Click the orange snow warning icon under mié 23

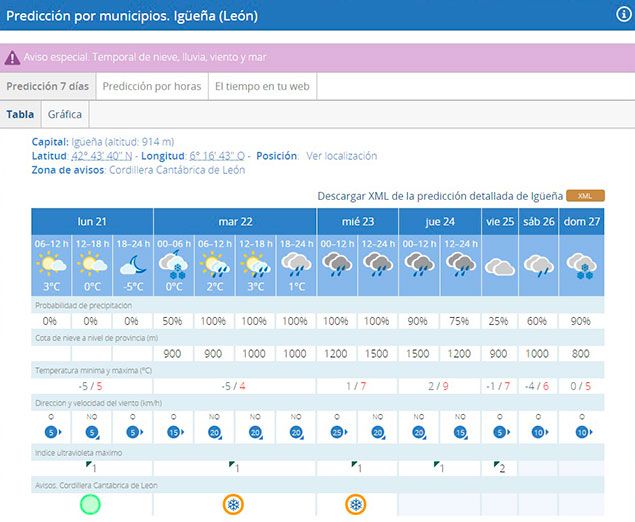(356, 504)
